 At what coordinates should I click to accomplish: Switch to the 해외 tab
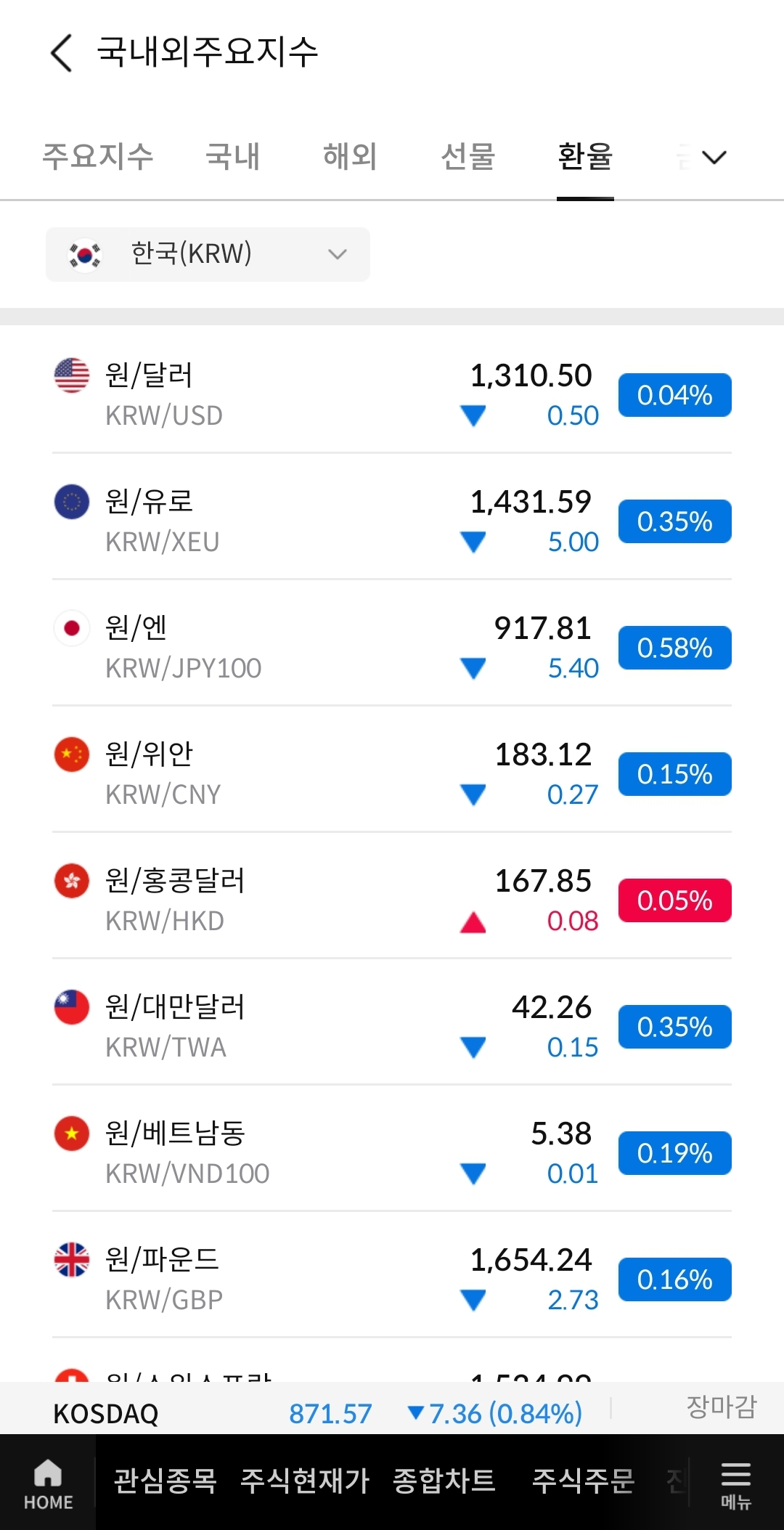click(350, 156)
